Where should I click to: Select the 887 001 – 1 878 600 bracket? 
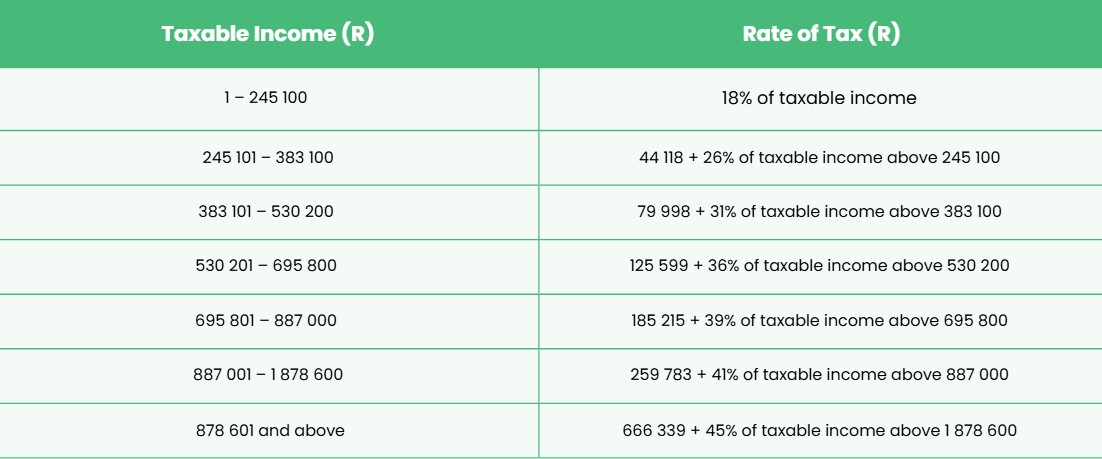(268, 375)
